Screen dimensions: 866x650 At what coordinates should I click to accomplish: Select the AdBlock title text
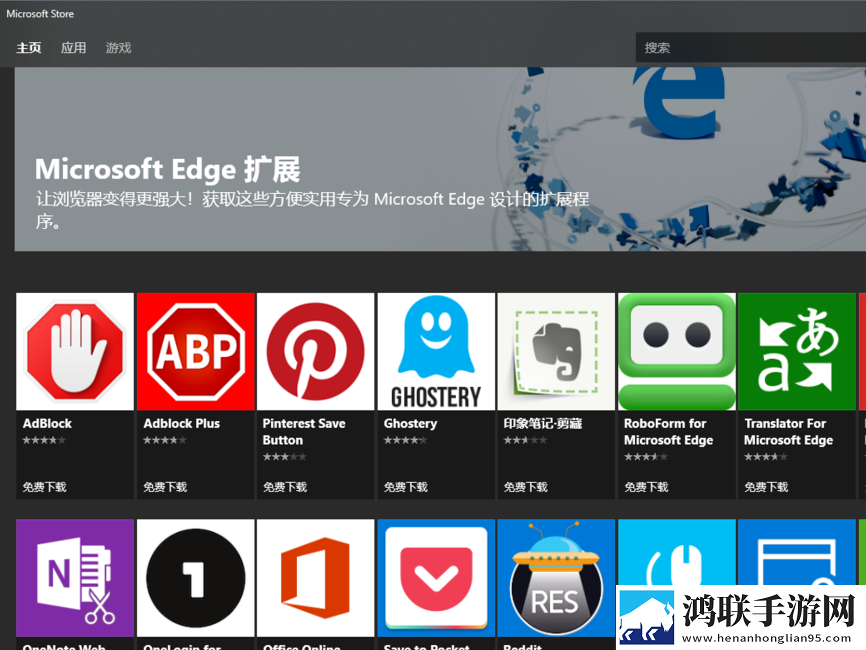coord(47,424)
